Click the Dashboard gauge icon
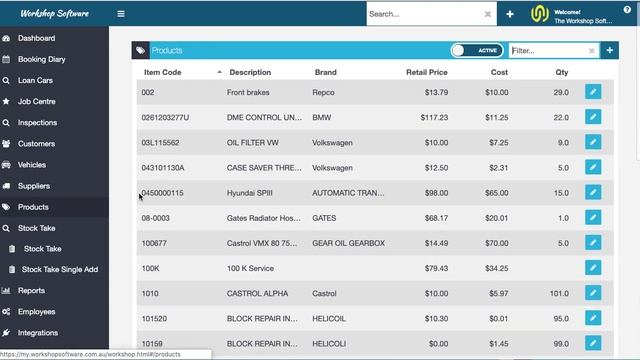This screenshot has width=640, height=360. (6, 38)
